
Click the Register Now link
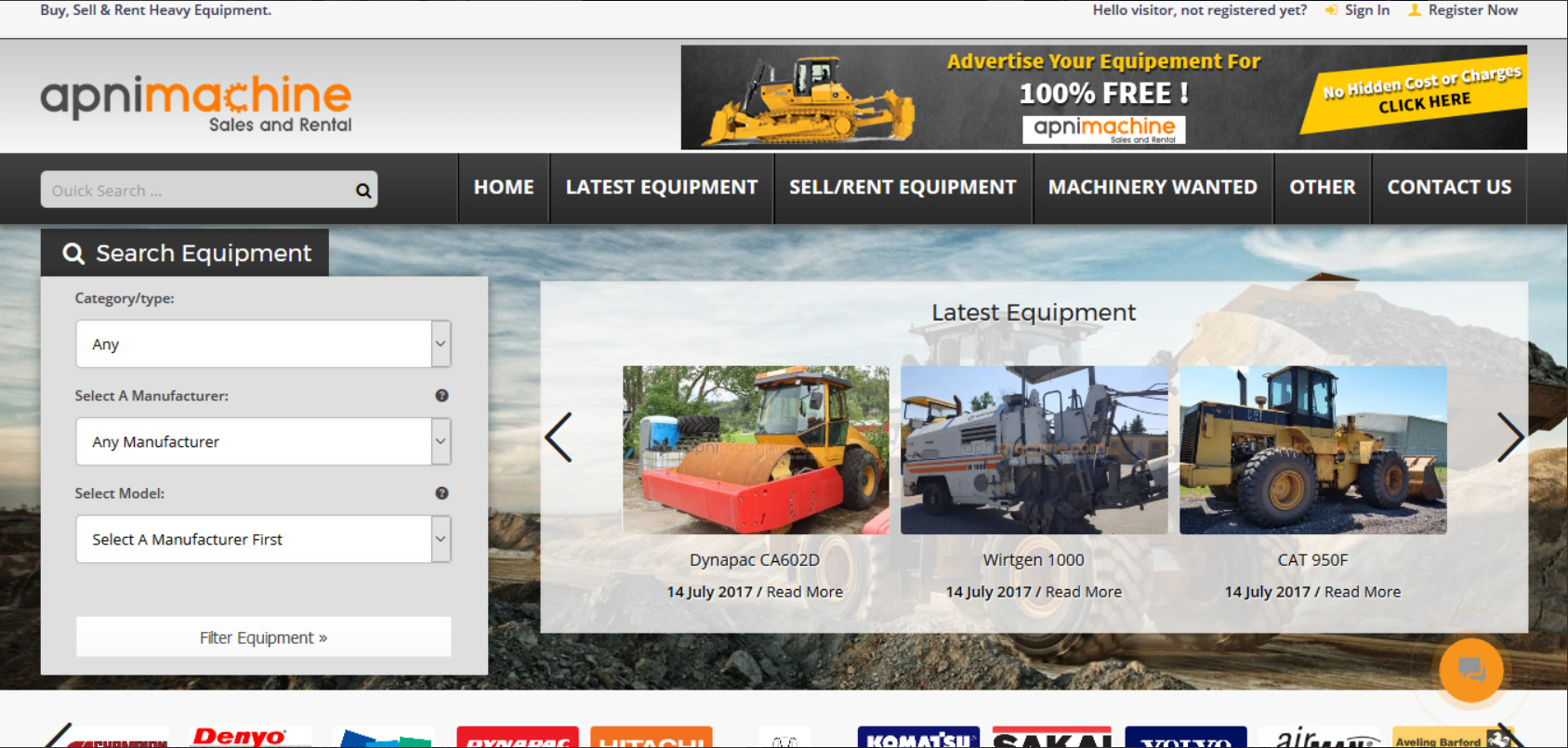click(1472, 10)
